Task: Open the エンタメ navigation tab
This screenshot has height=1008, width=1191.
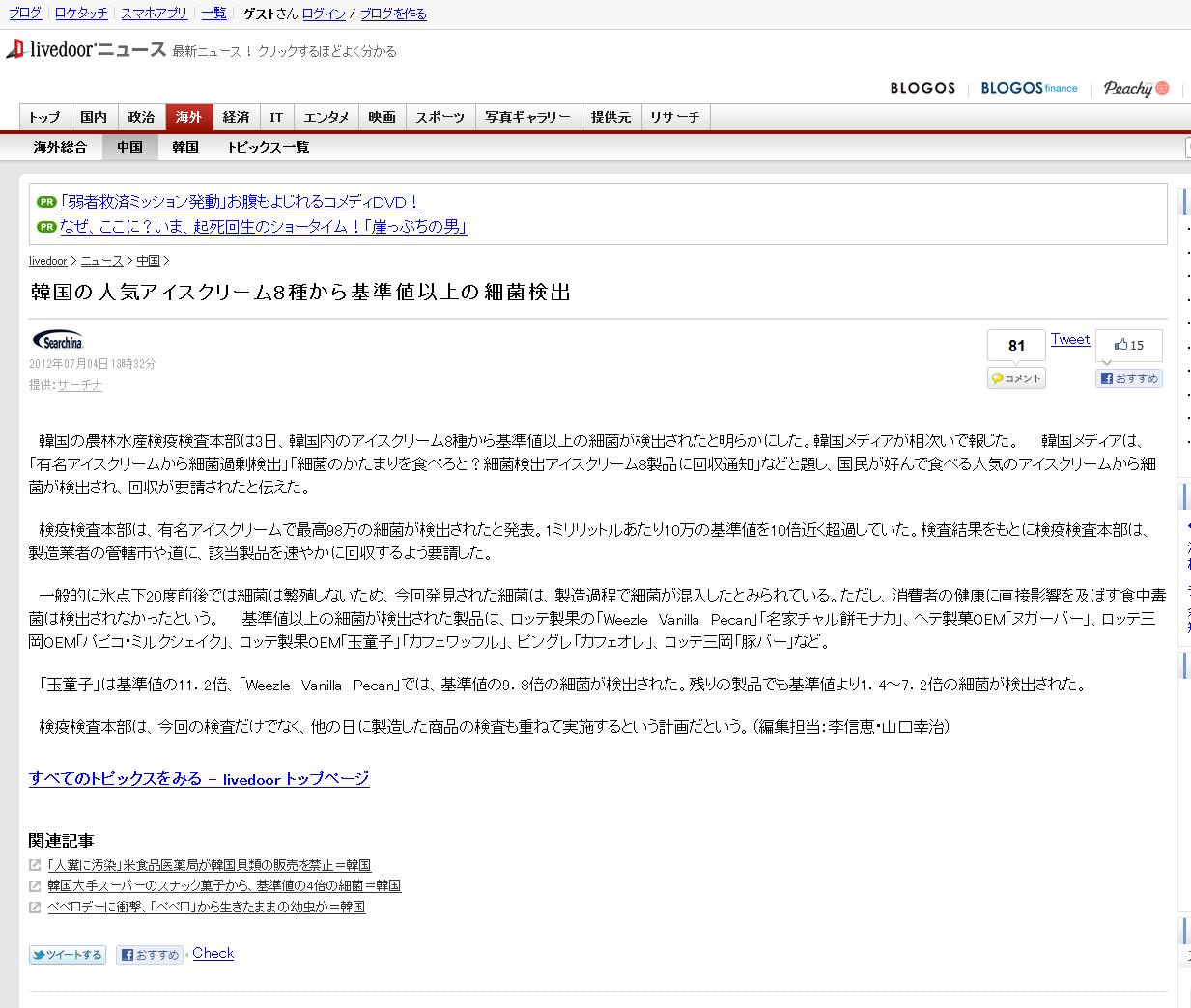Action: coord(326,117)
